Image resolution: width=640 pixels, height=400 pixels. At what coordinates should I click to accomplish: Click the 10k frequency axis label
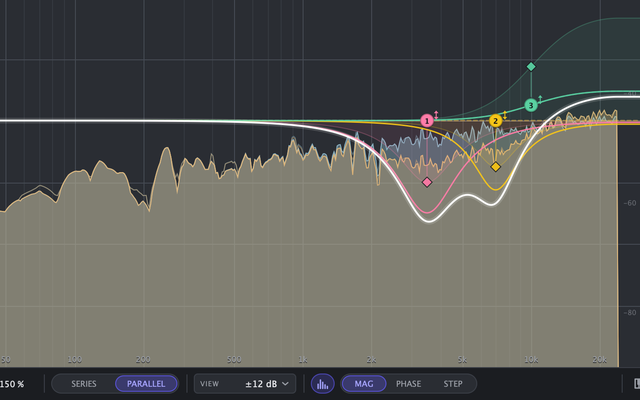(x=531, y=360)
